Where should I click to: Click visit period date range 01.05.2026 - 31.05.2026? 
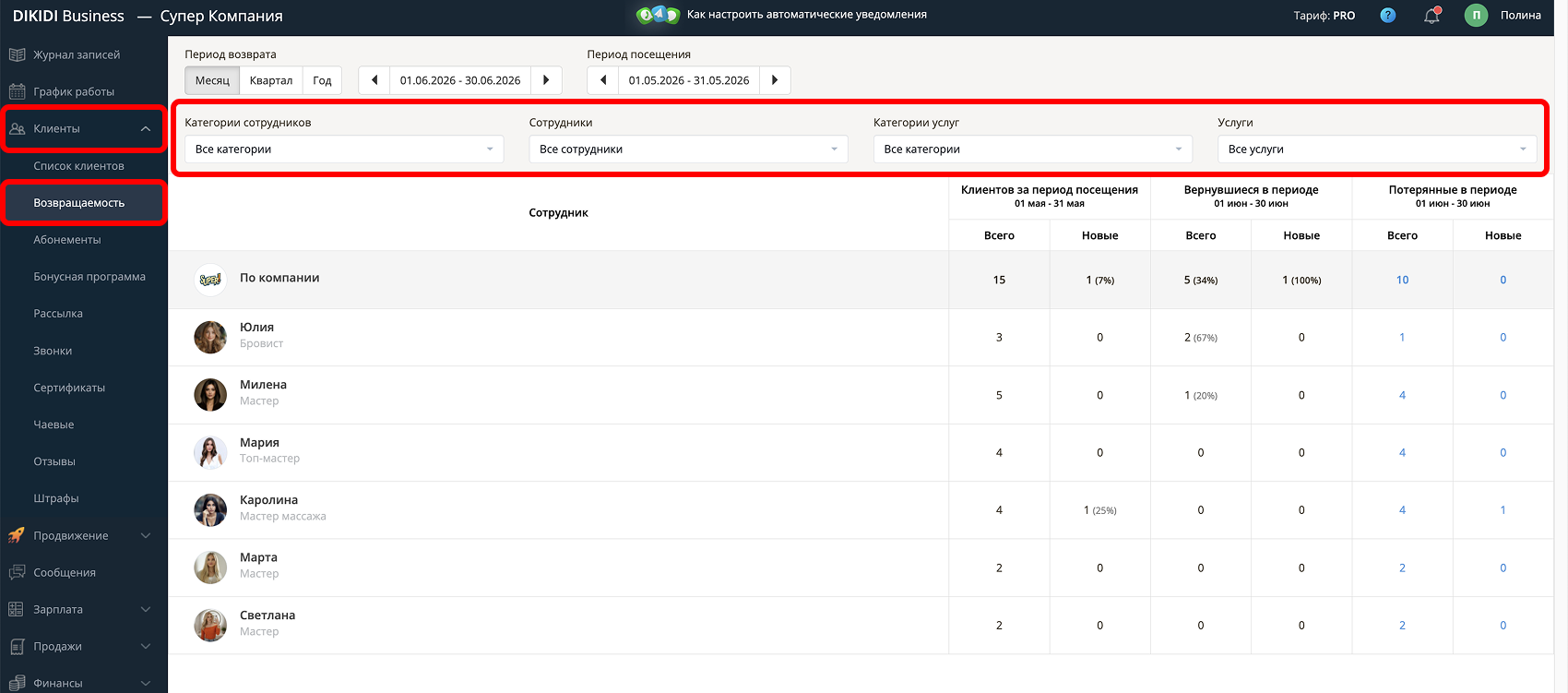click(689, 80)
